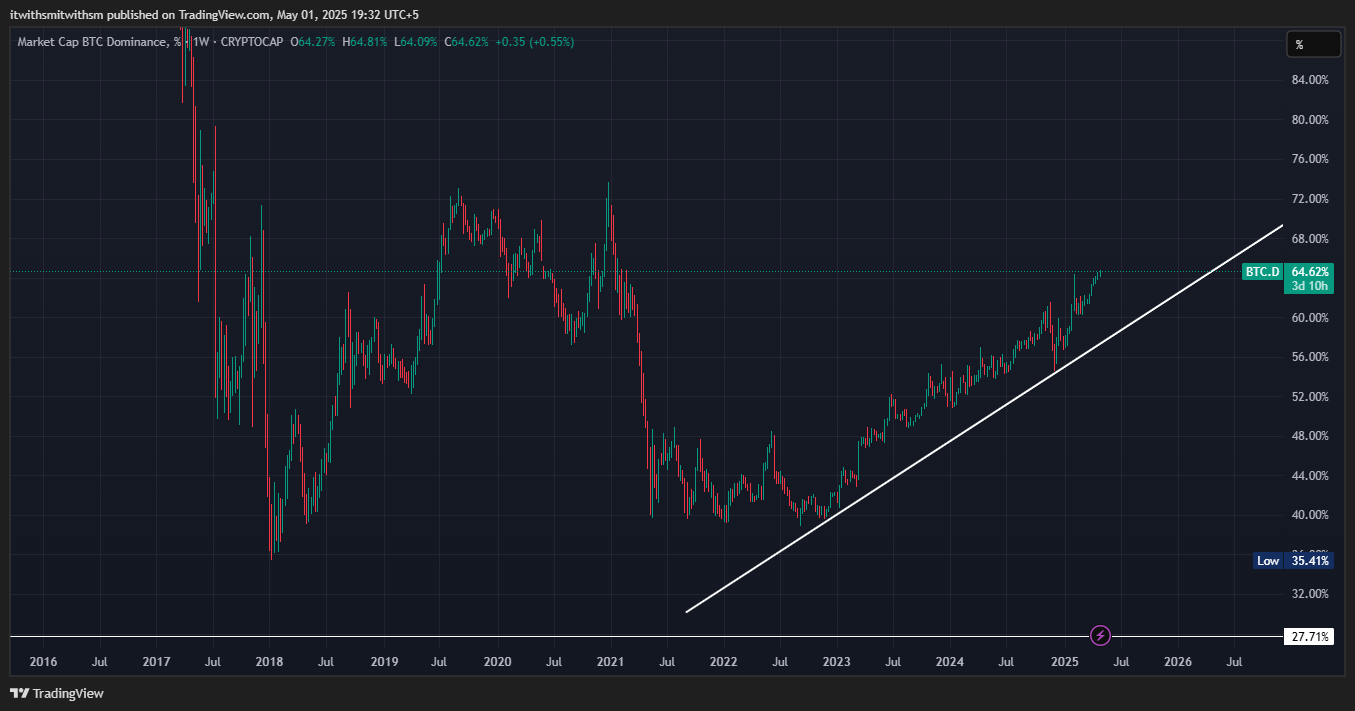
Task: Click the 76.00% price axis label
Action: coord(1309,159)
